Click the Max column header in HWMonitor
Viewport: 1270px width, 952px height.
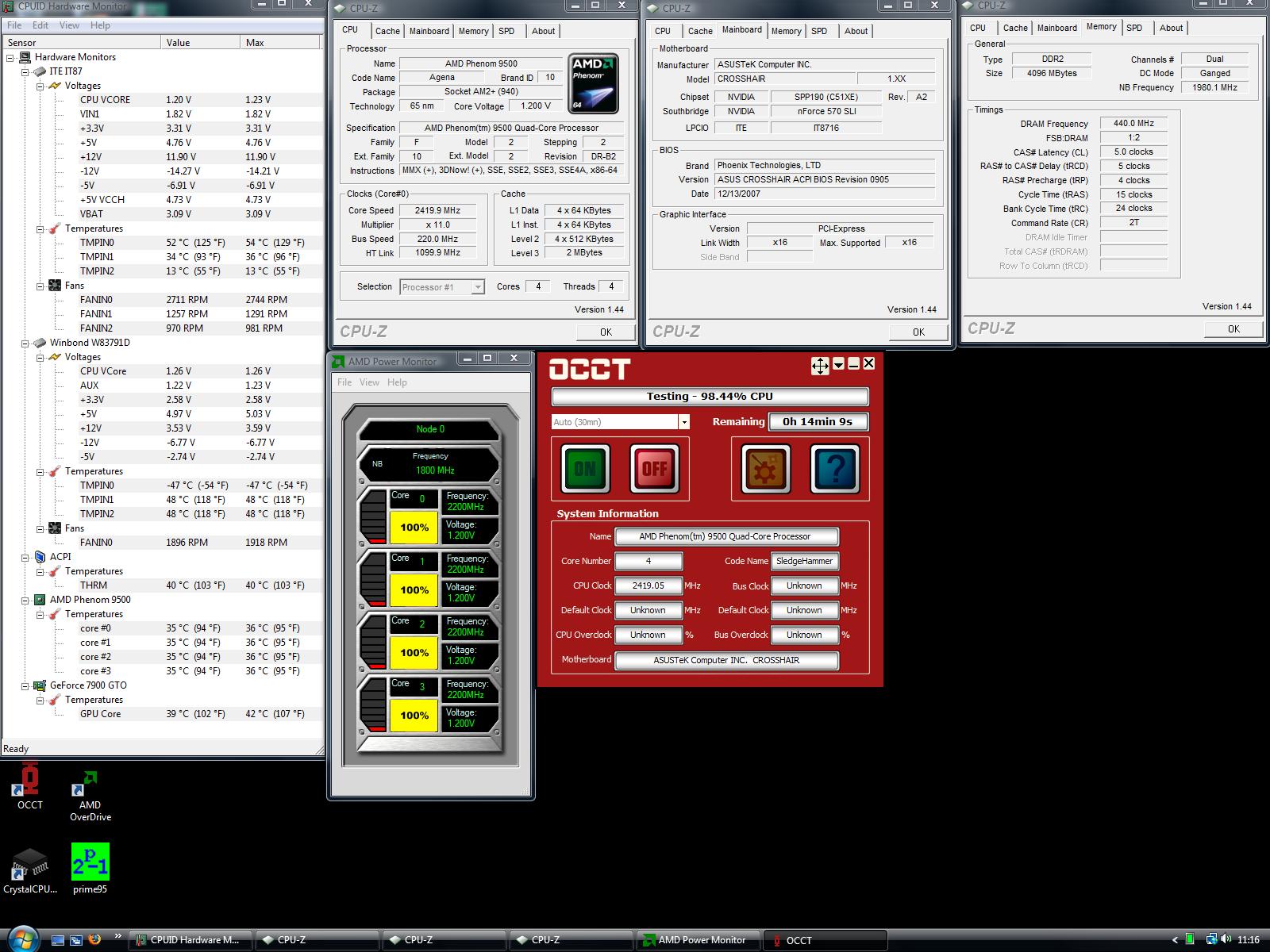[x=282, y=43]
